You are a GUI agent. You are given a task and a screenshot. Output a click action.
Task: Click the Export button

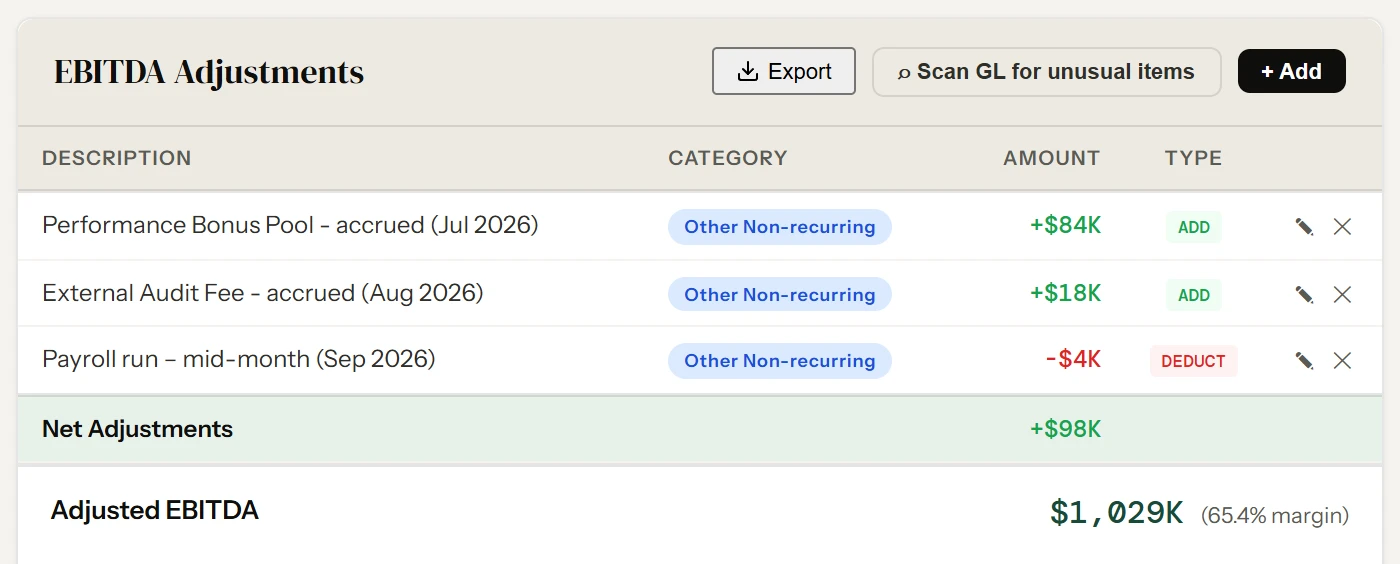pyautogui.click(x=784, y=71)
